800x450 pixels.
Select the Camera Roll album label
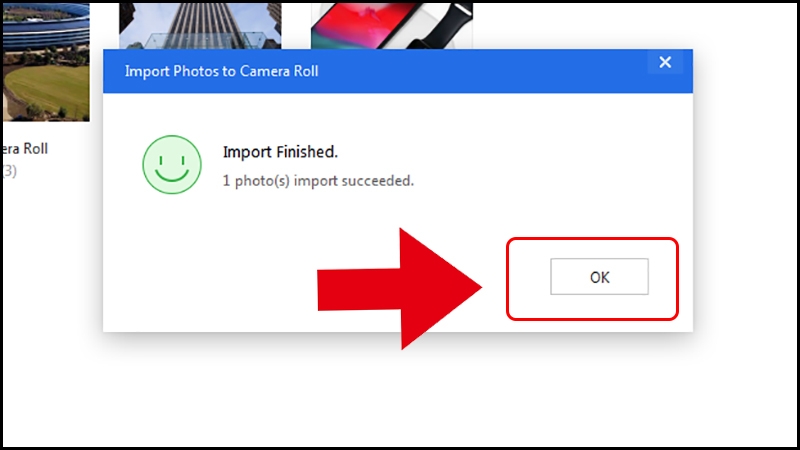tap(24, 148)
